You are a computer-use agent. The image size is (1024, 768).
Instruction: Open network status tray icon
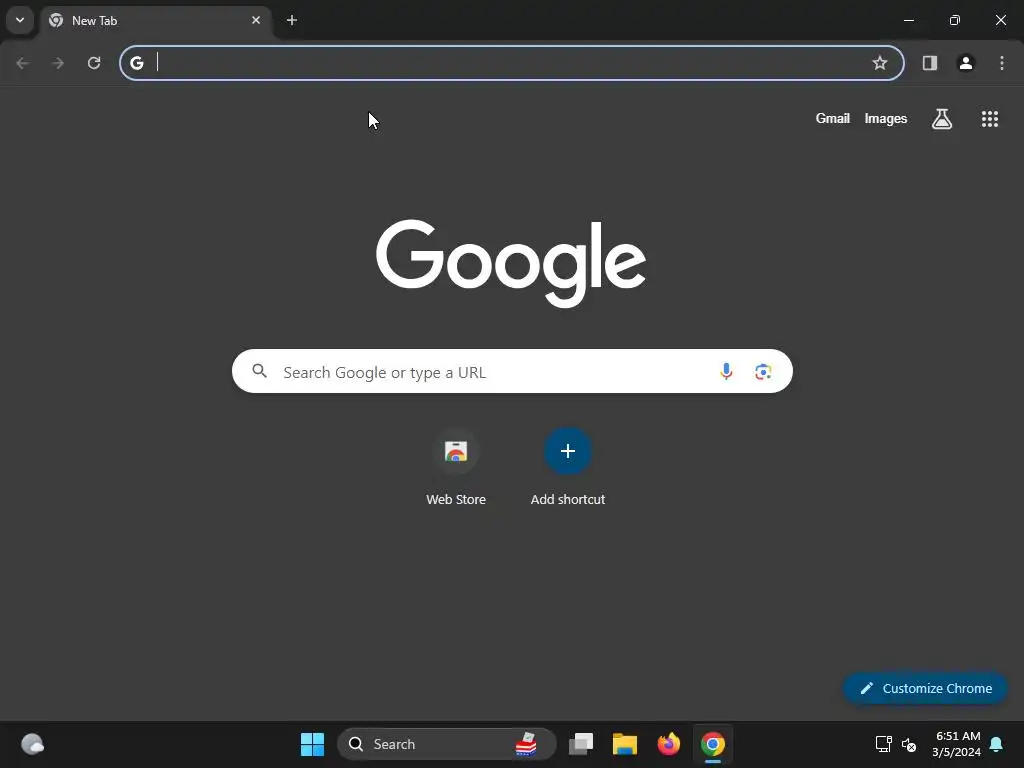tap(884, 744)
